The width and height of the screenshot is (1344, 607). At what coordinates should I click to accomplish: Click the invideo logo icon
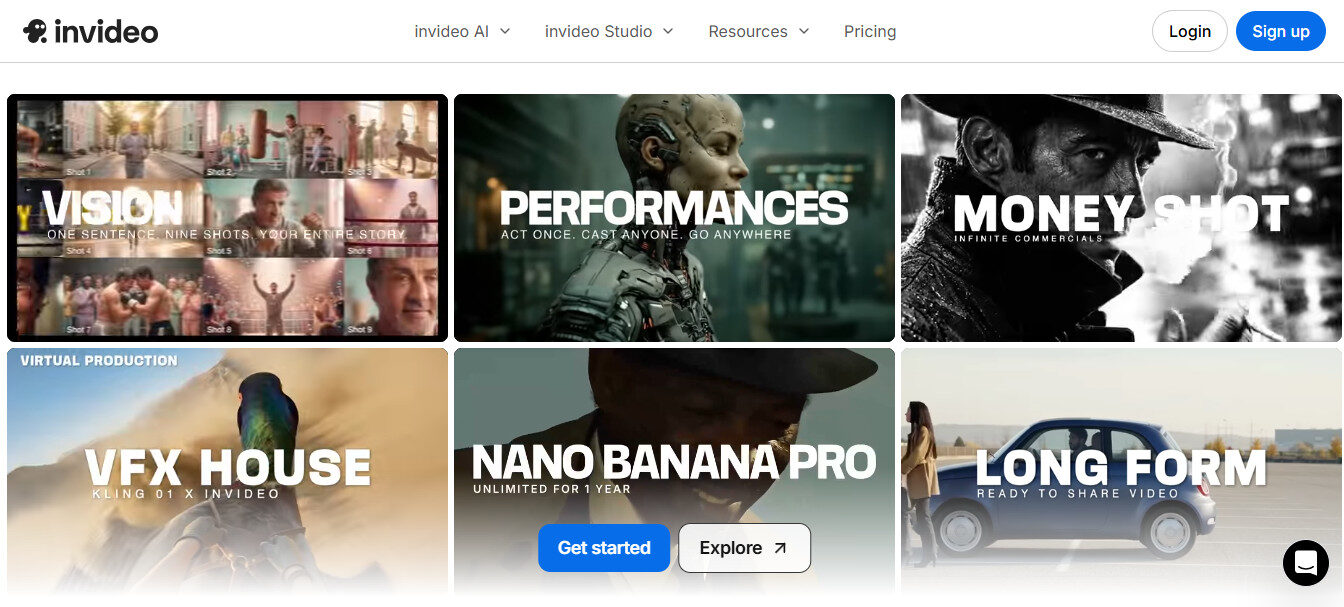tap(35, 31)
